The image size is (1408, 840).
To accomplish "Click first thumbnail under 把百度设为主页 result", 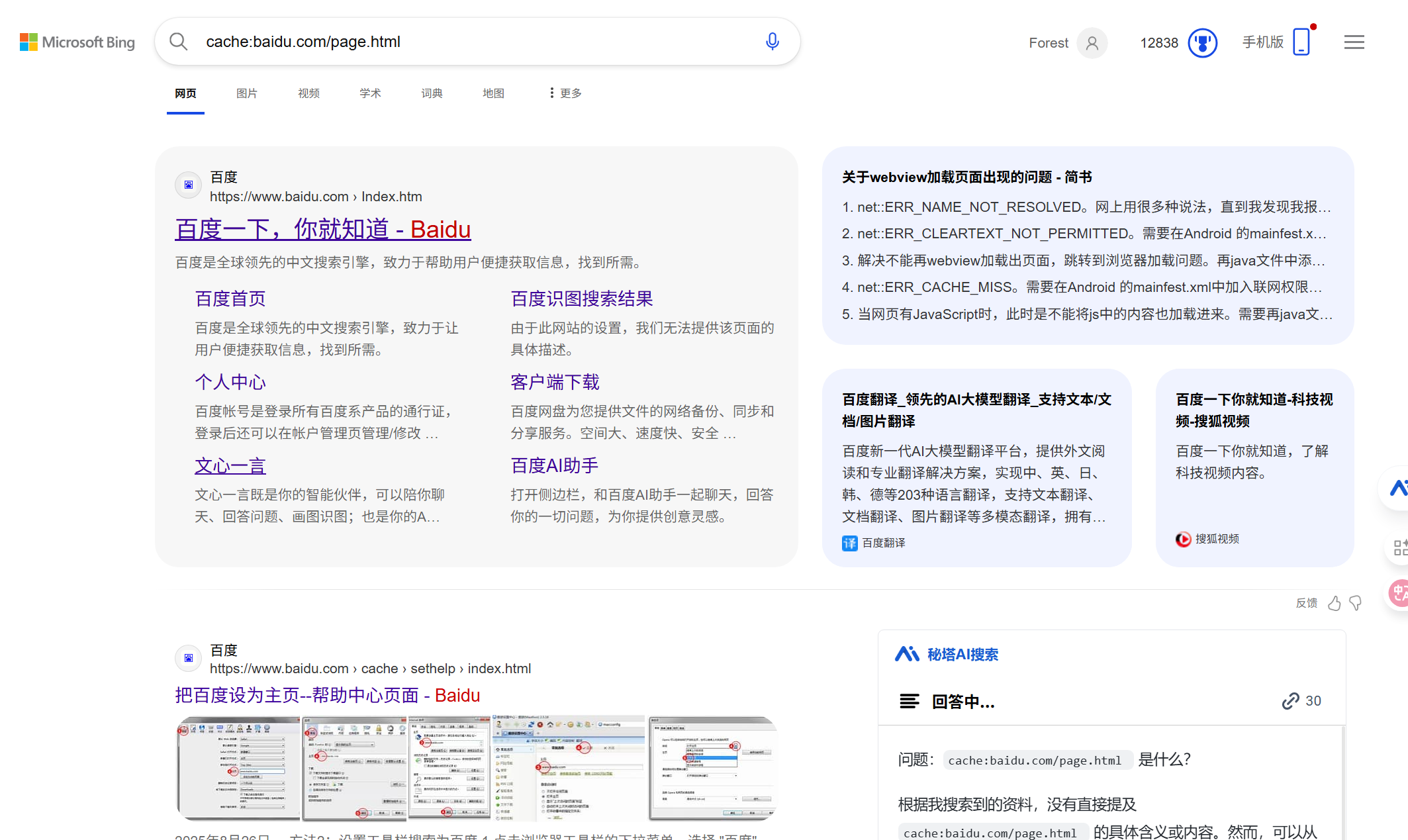I will [238, 768].
